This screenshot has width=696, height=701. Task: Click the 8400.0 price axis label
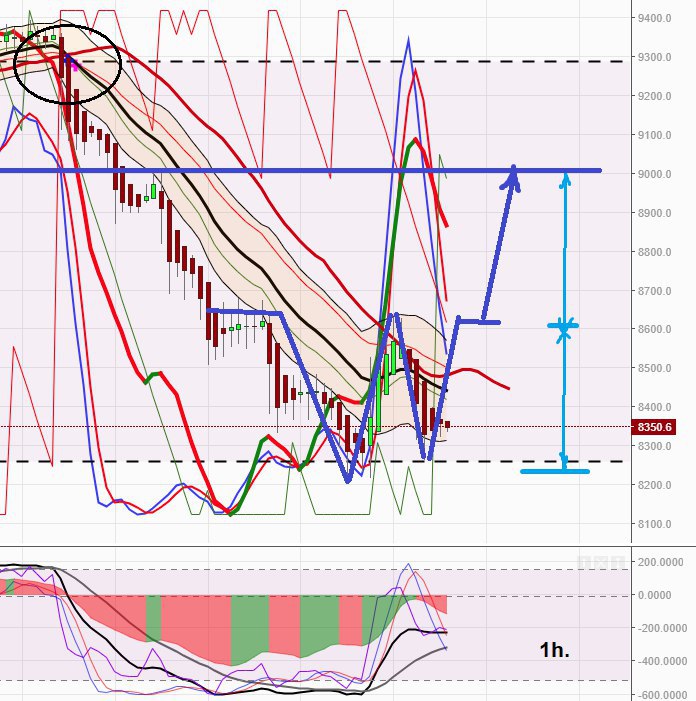point(654,407)
